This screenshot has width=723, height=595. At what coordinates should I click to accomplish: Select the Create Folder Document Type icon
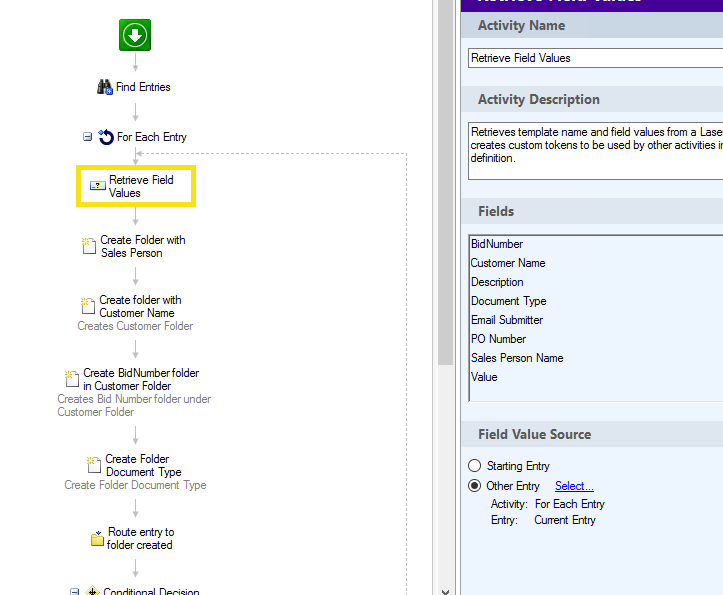(x=94, y=465)
